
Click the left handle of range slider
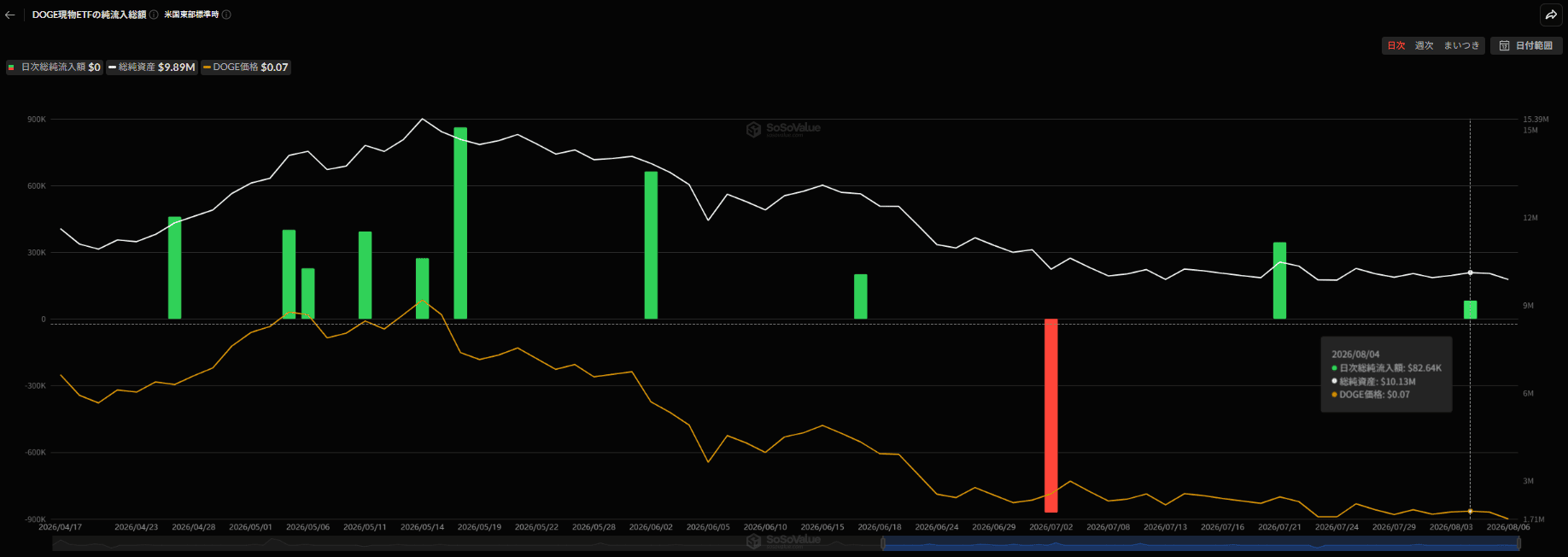coord(883,544)
